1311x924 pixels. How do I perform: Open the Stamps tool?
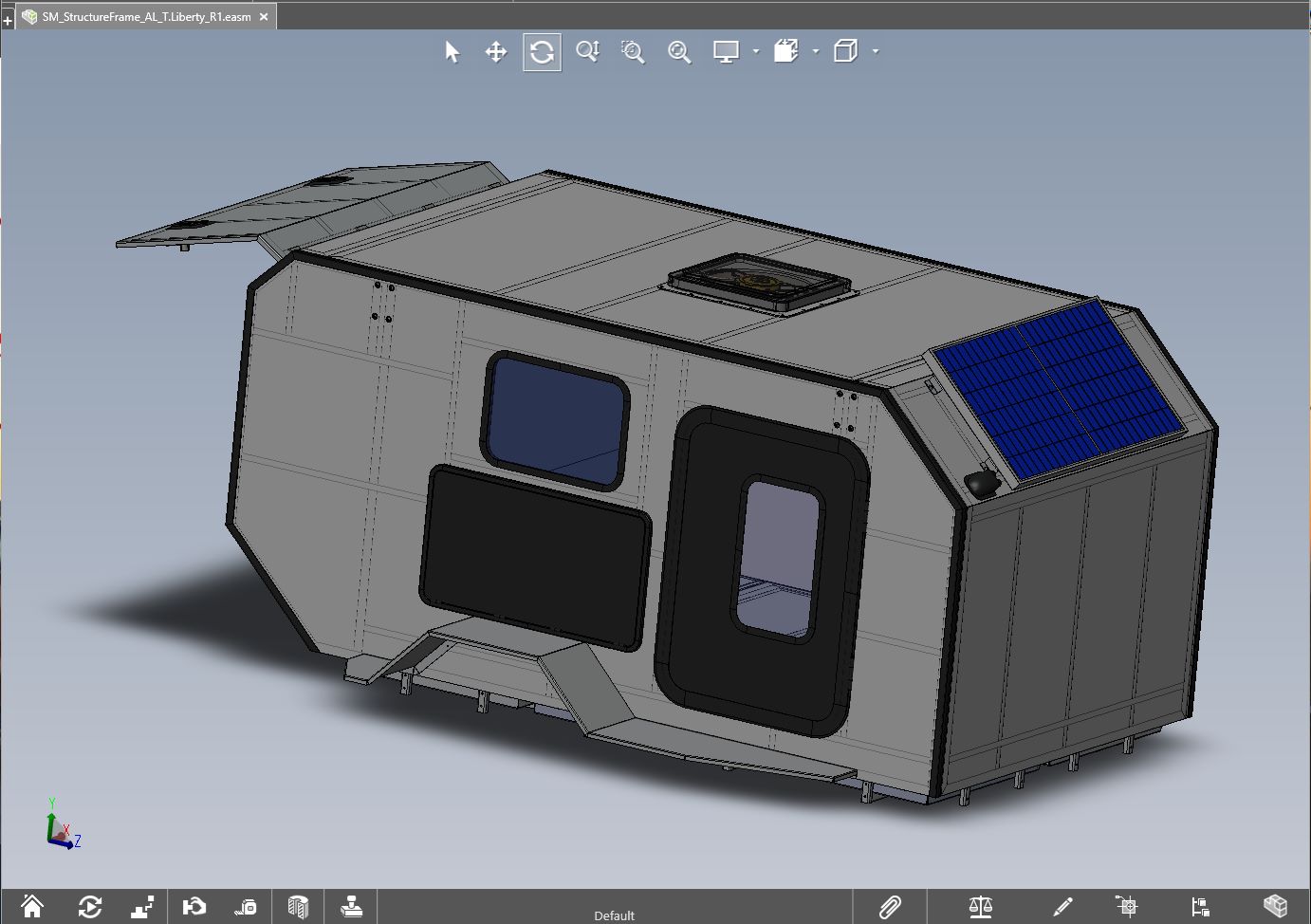(x=351, y=907)
